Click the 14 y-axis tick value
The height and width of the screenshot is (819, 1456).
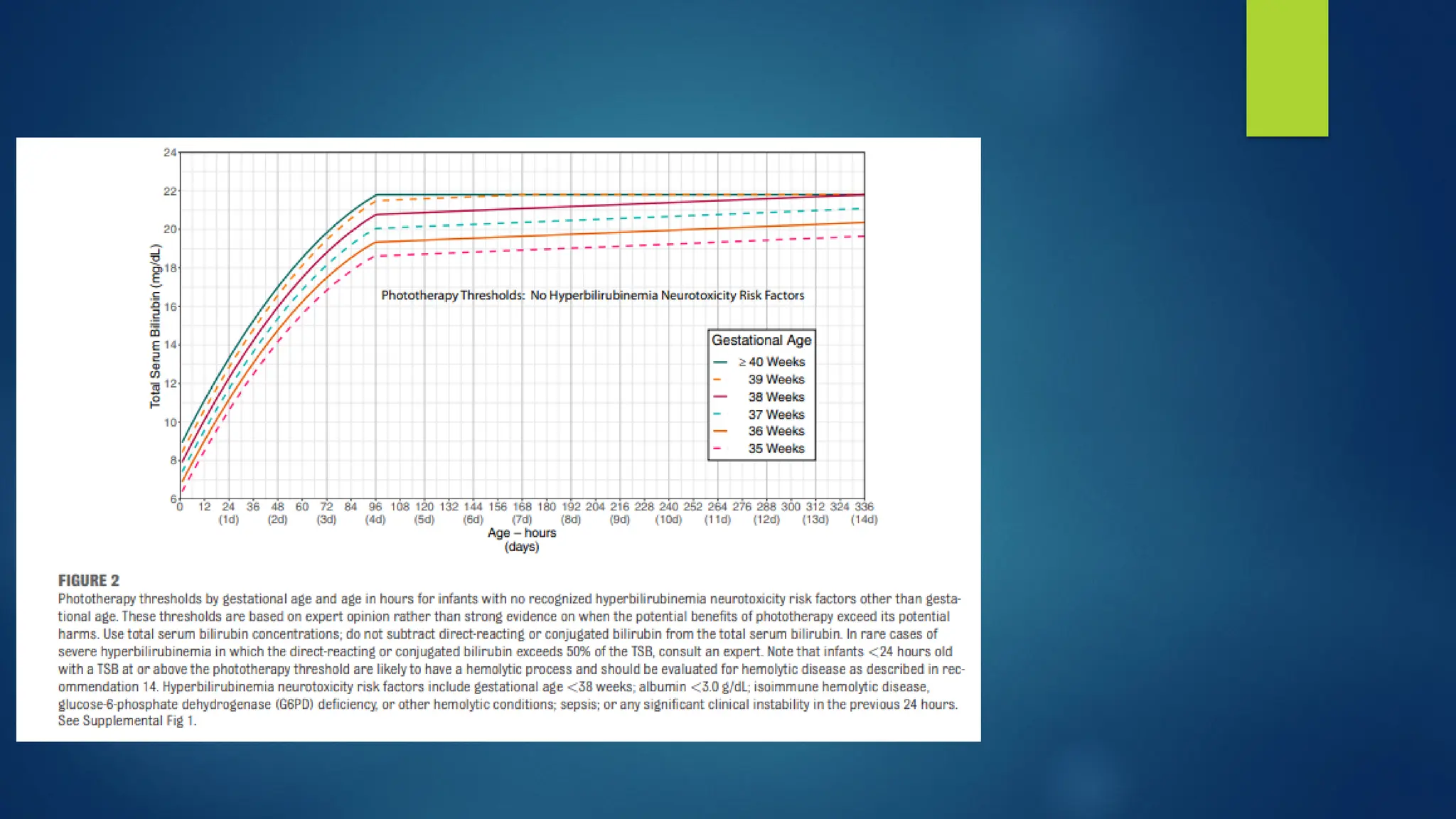pyautogui.click(x=170, y=345)
